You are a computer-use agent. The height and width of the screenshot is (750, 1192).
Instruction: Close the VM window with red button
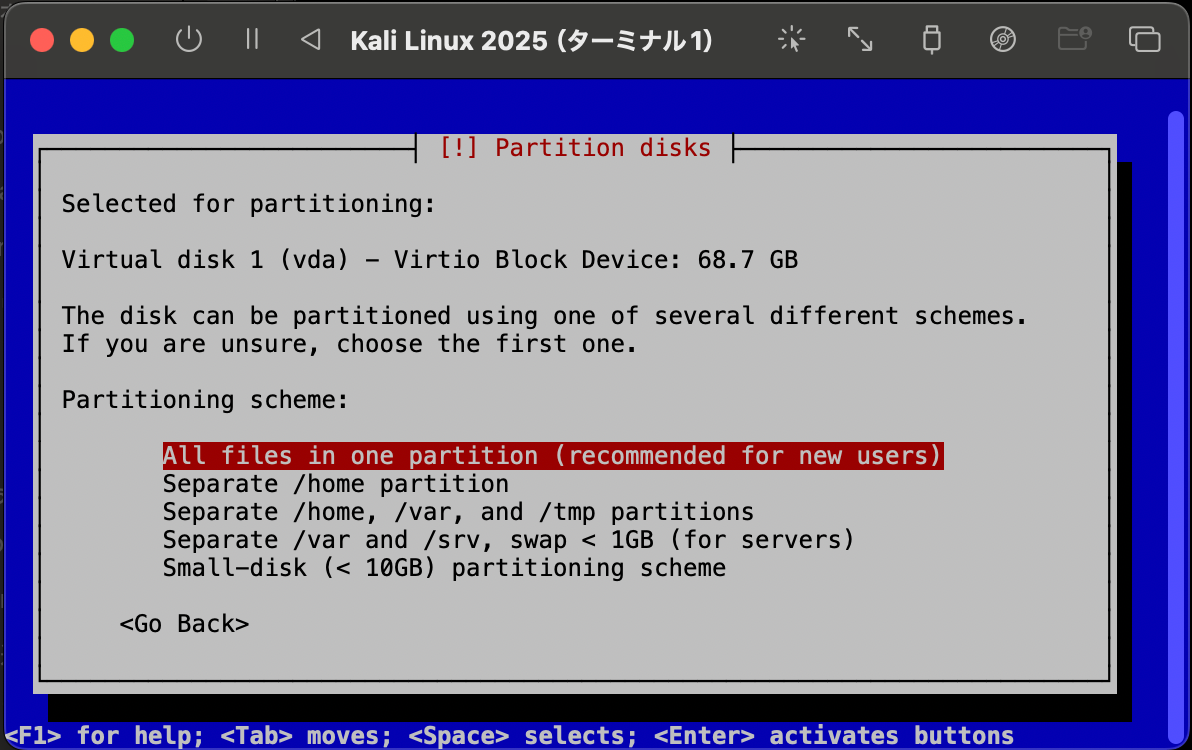(42, 40)
